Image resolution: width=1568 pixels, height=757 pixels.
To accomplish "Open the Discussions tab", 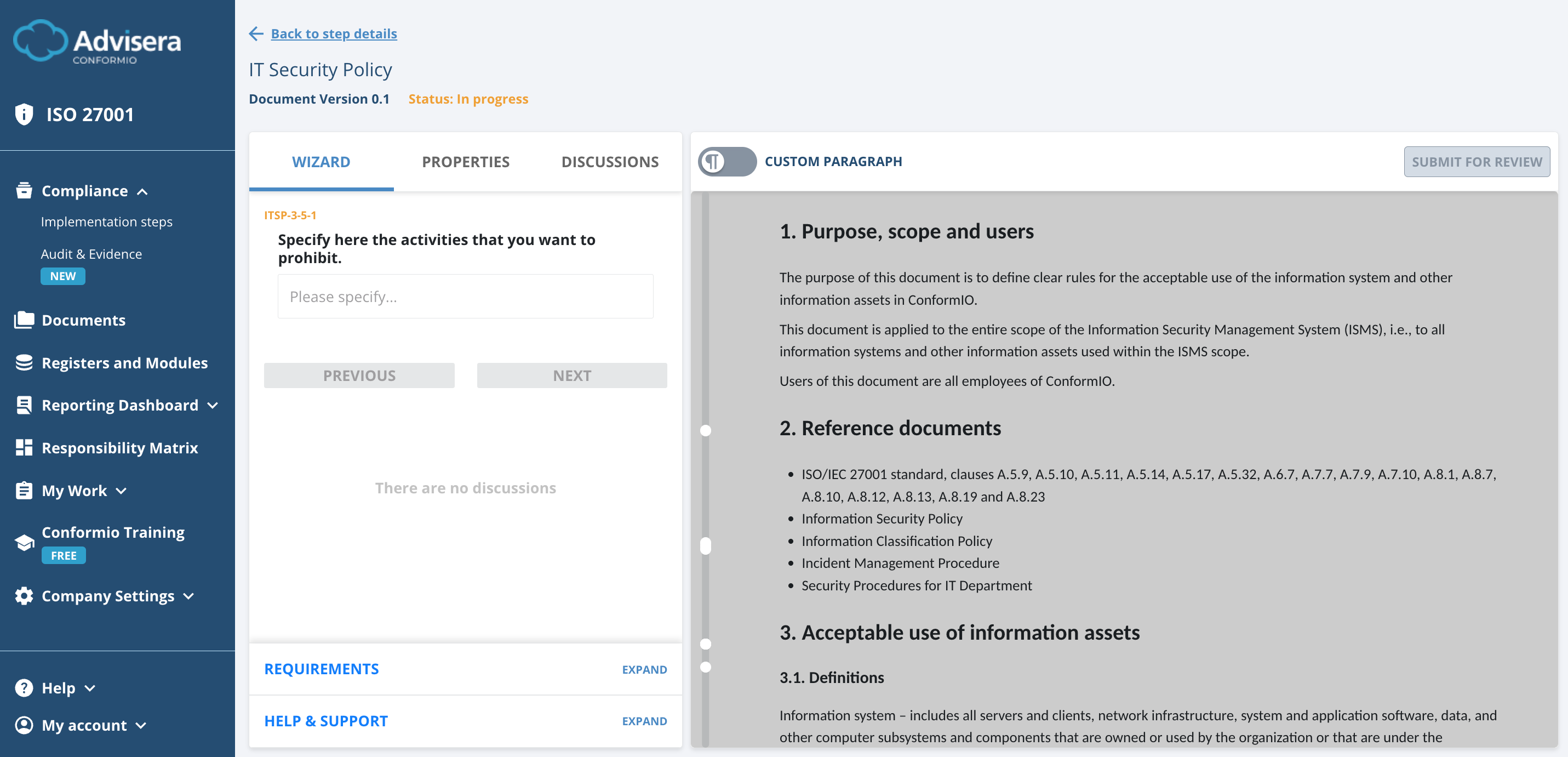I will pyautogui.click(x=610, y=161).
